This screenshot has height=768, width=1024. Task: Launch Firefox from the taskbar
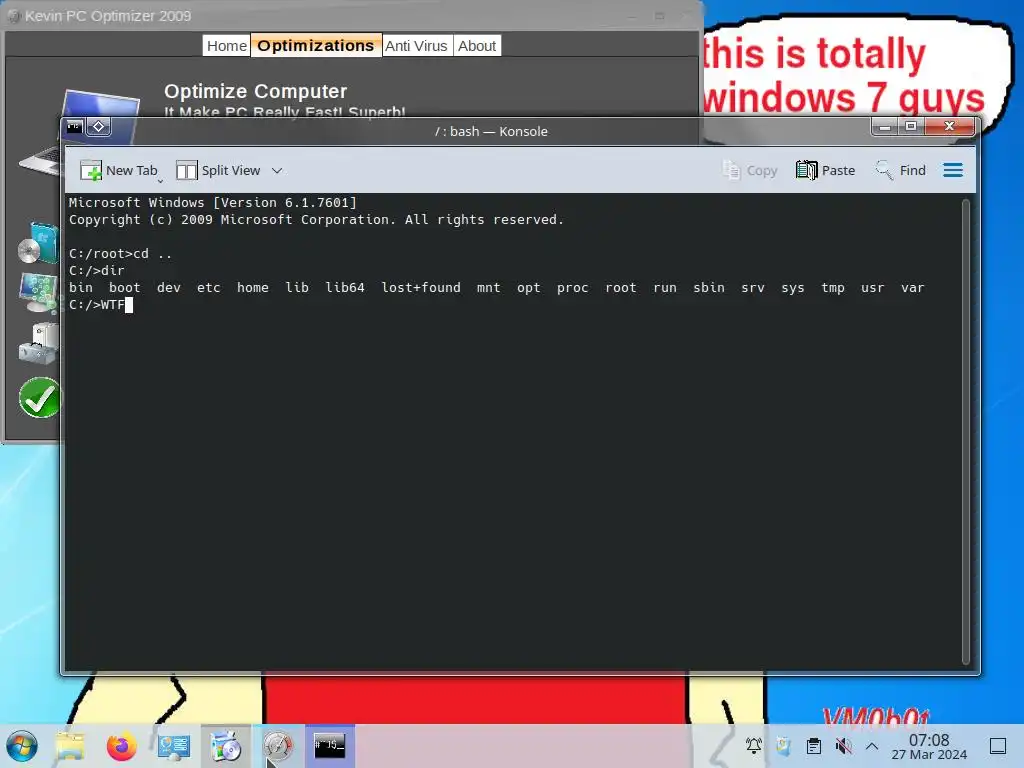pos(121,746)
